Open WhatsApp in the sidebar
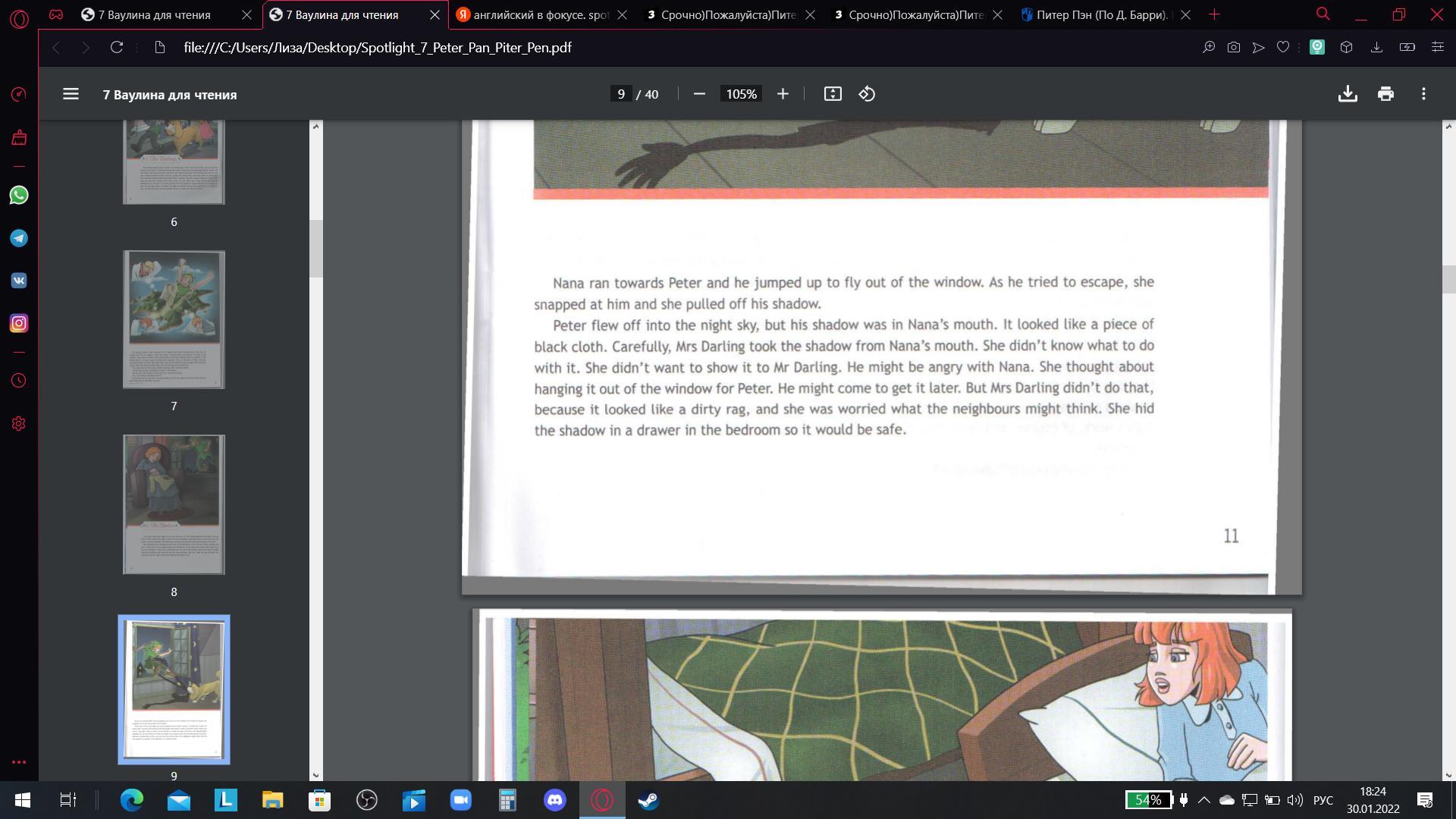 click(x=19, y=195)
